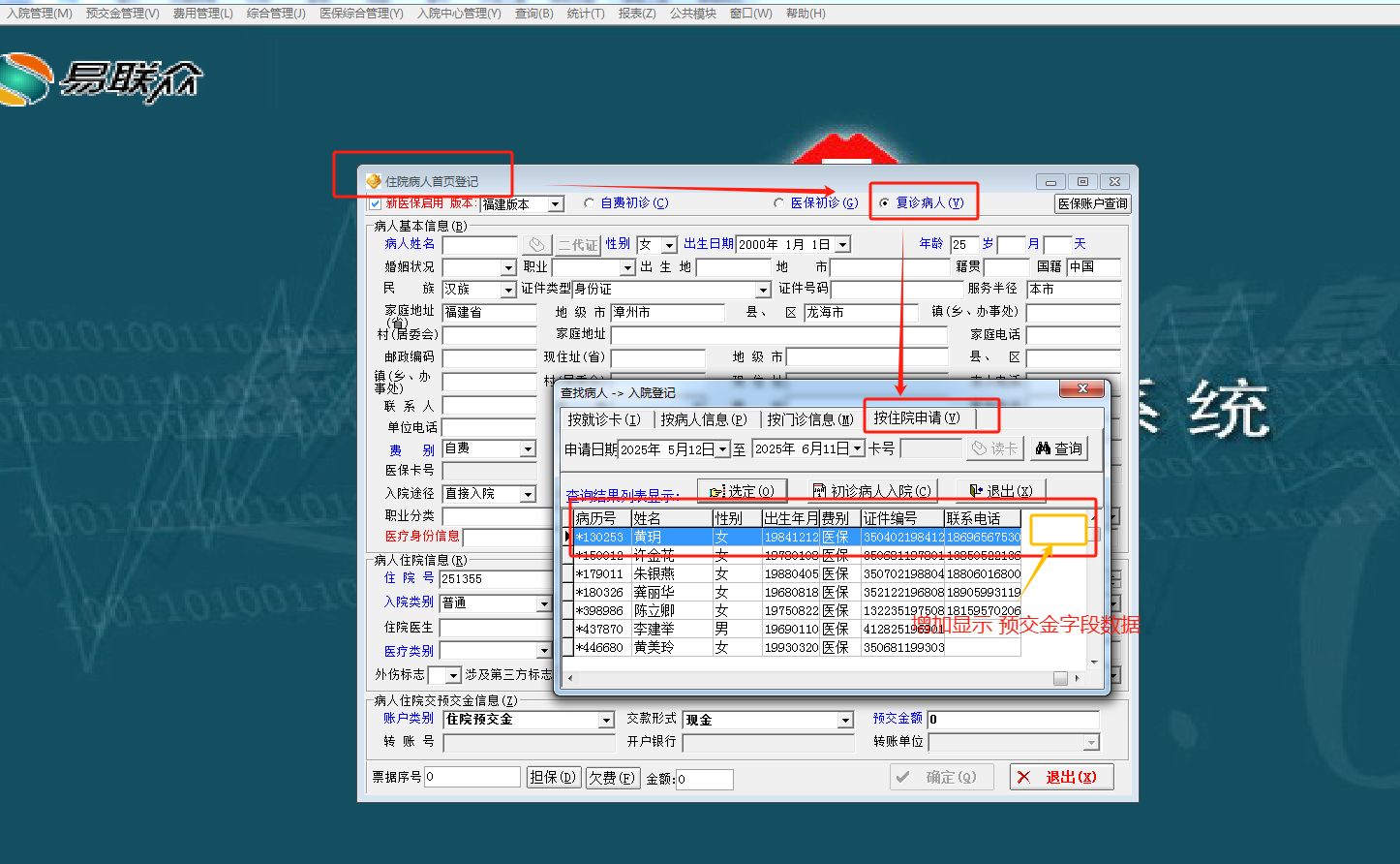Open the 帮助(H) menu
This screenshot has width=1400, height=864.
pyautogui.click(x=806, y=14)
